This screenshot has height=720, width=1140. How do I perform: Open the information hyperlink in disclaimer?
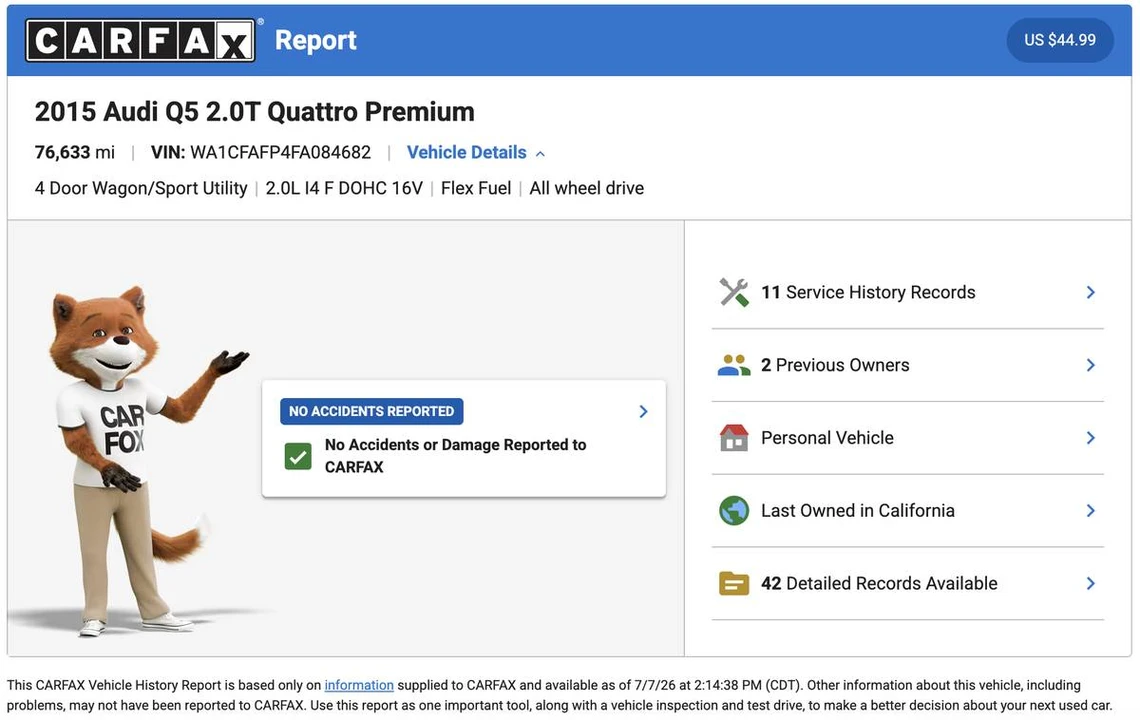359,685
